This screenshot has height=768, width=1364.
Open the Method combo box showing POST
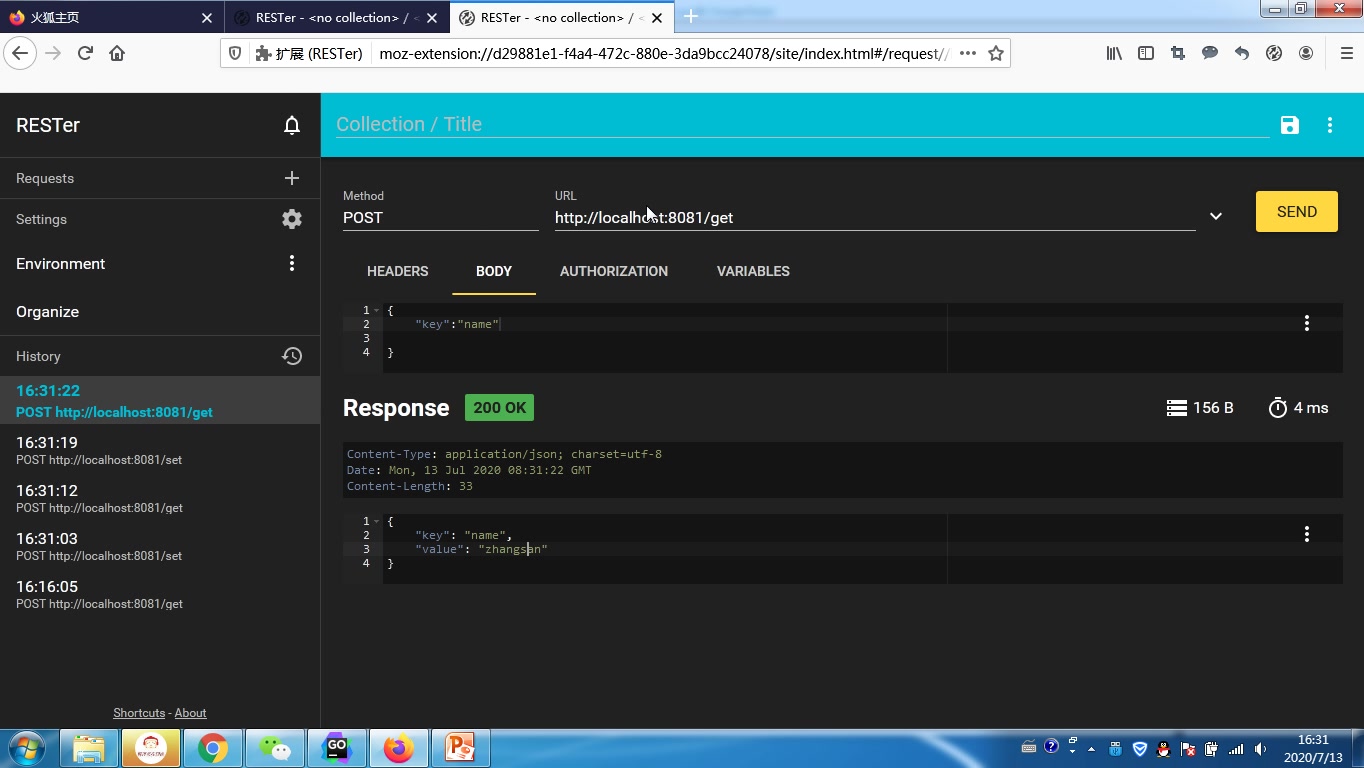[440, 217]
